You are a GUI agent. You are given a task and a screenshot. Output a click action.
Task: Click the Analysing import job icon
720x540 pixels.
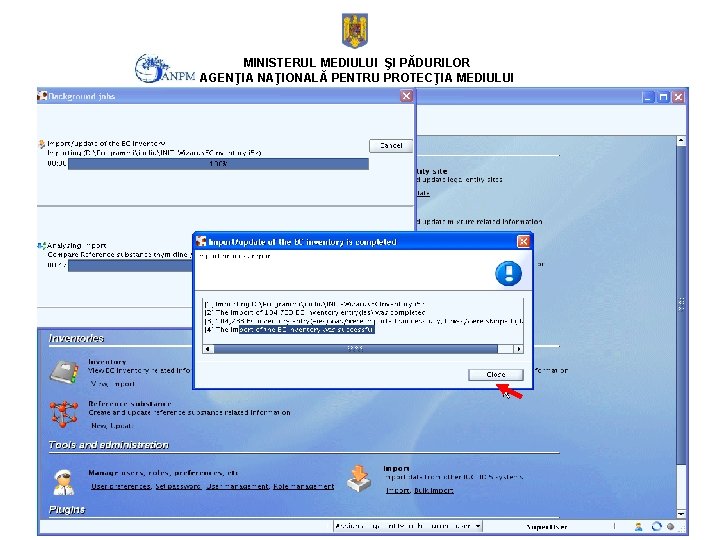41,246
